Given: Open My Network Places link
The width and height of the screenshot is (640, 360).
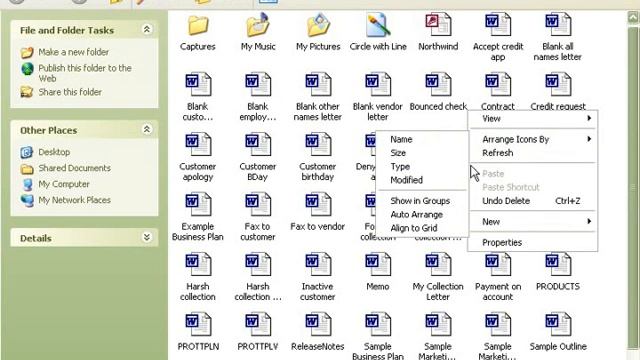Looking at the screenshot, I should [x=74, y=200].
